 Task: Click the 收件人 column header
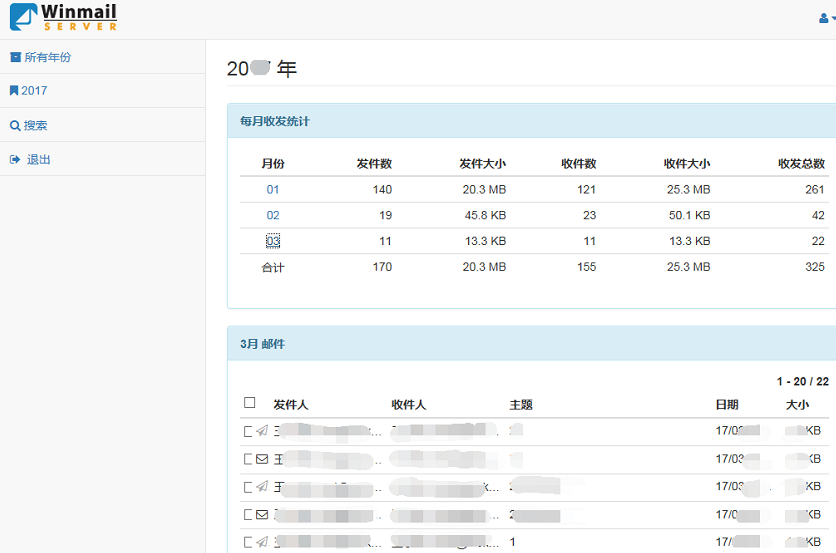(408, 405)
